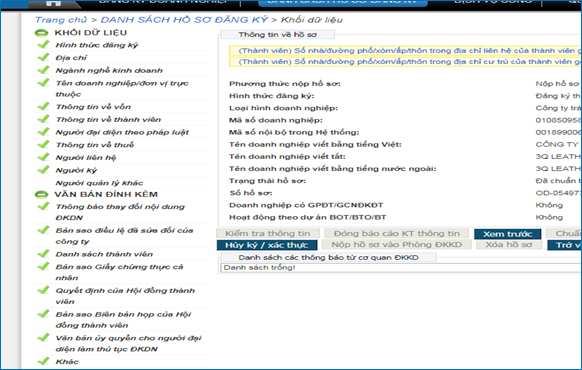Image resolution: width=582 pixels, height=370 pixels.
Task: Click Mã số doanh nghiệp label
Action: coord(276,120)
